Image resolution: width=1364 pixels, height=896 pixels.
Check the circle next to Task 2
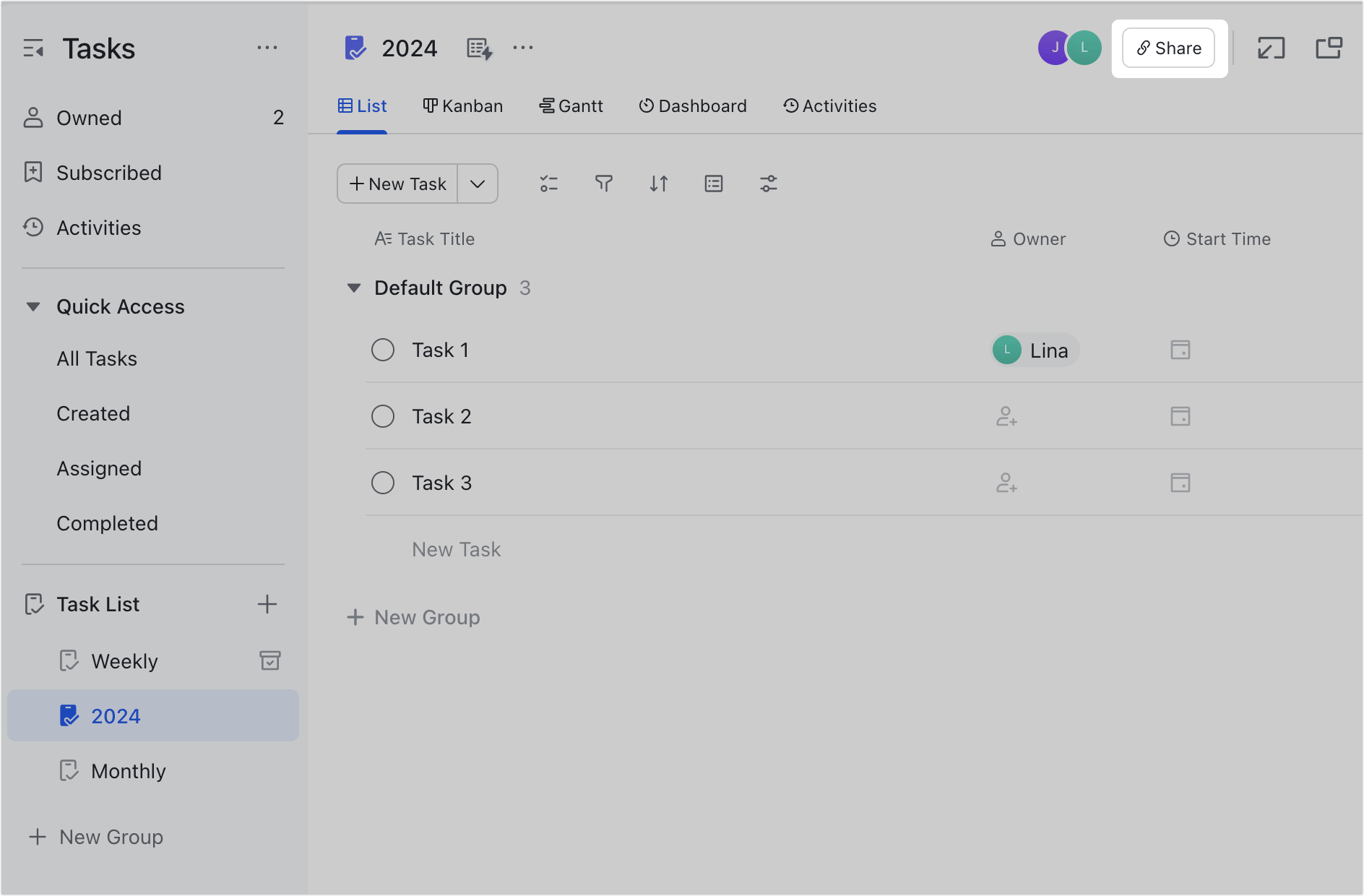pos(383,416)
